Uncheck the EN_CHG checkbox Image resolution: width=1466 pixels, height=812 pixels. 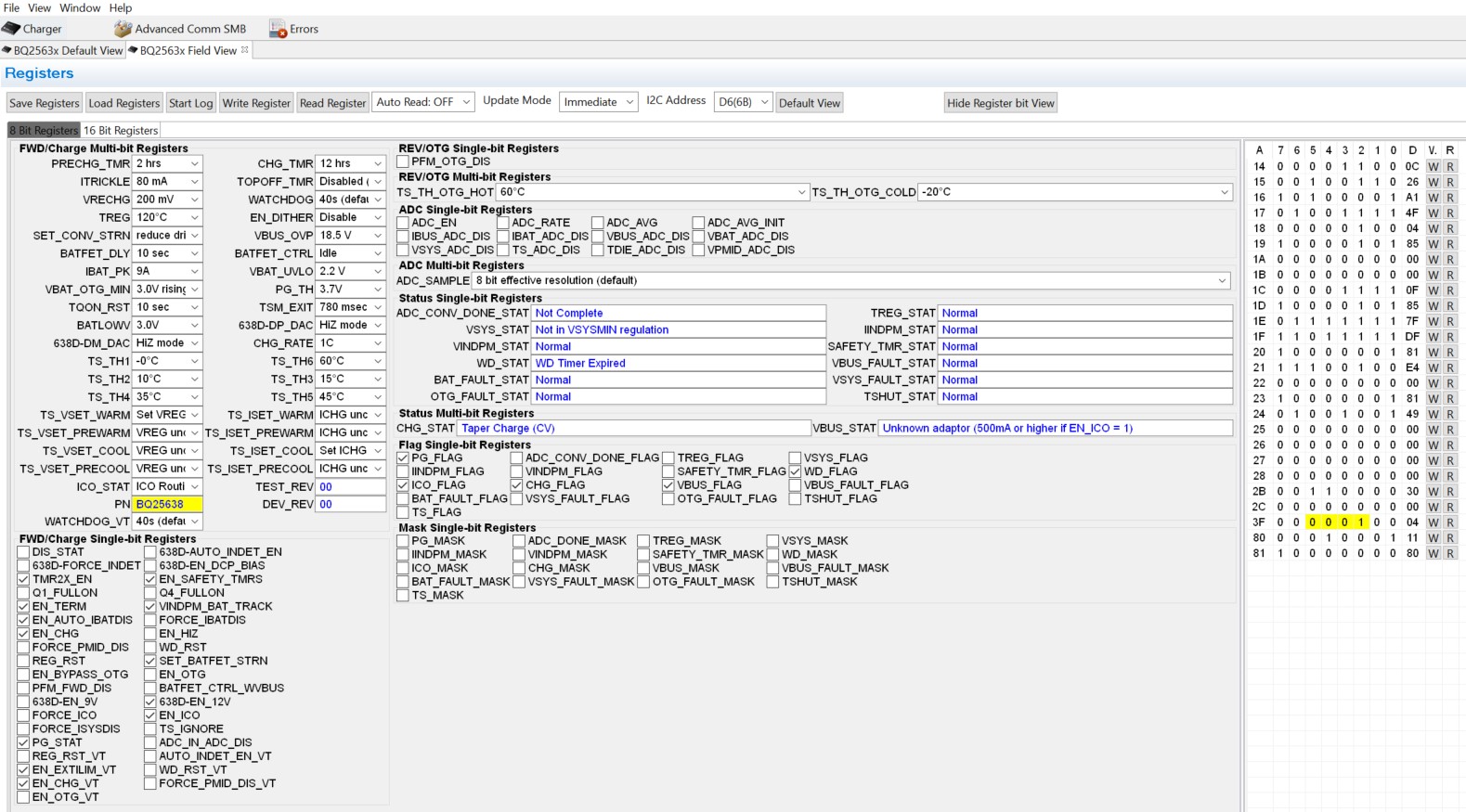click(x=23, y=634)
